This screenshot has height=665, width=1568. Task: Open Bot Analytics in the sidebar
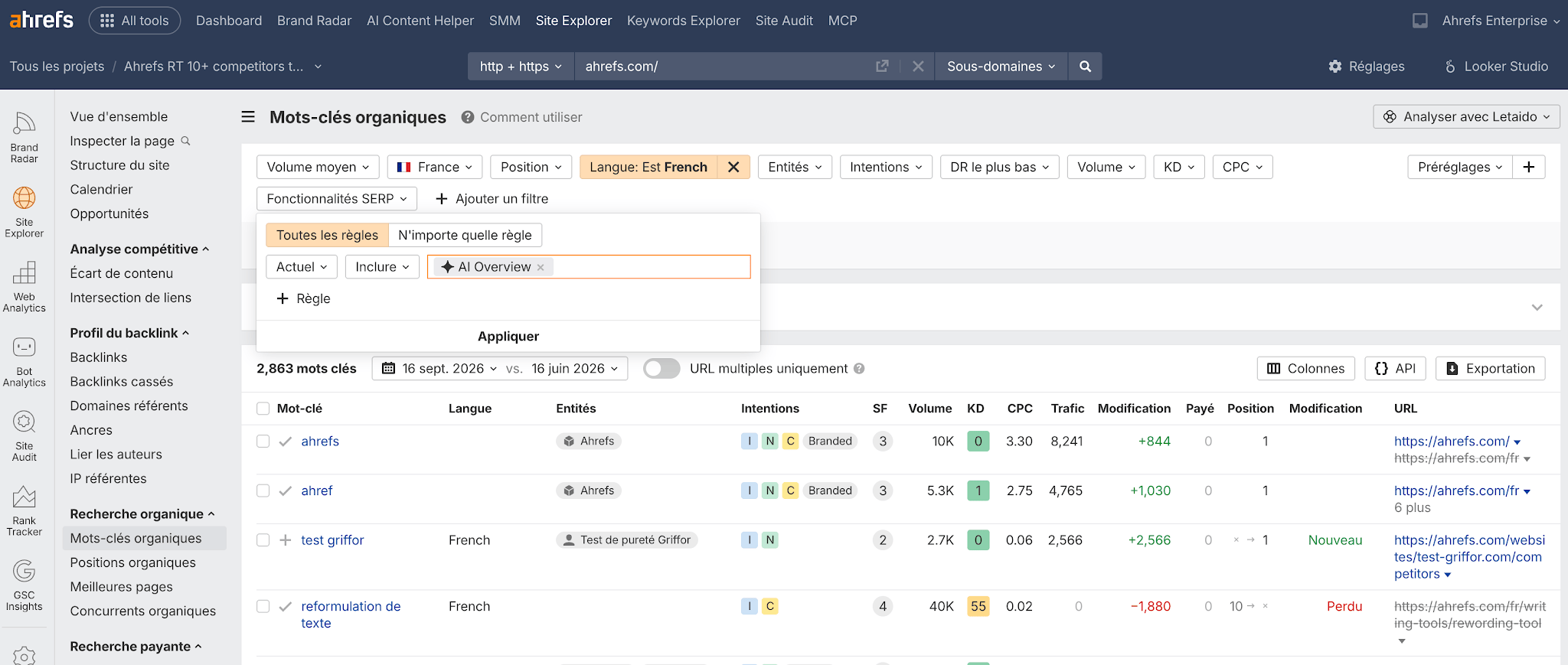coord(24,362)
